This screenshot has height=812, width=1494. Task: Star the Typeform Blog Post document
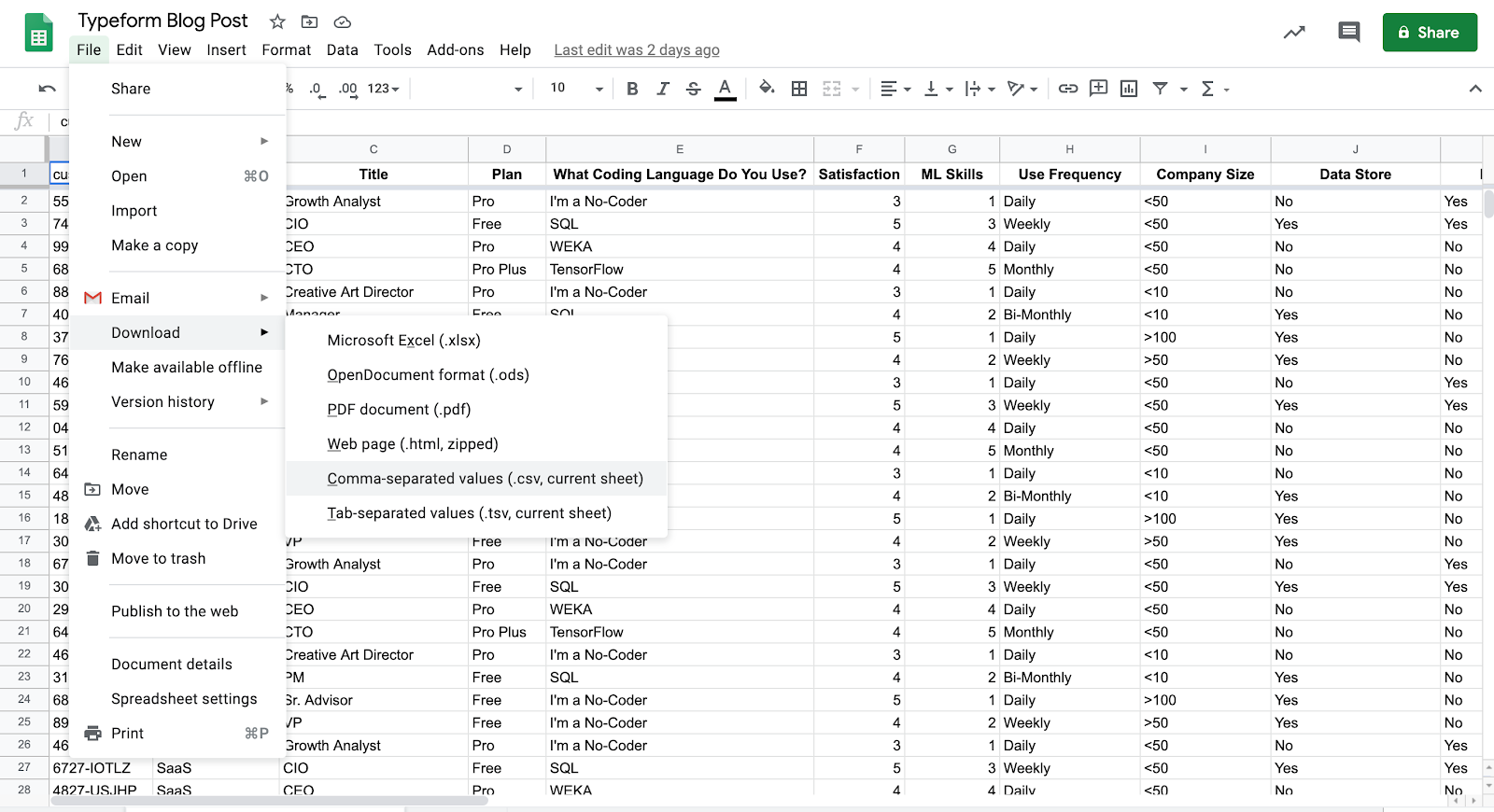pyautogui.click(x=277, y=21)
